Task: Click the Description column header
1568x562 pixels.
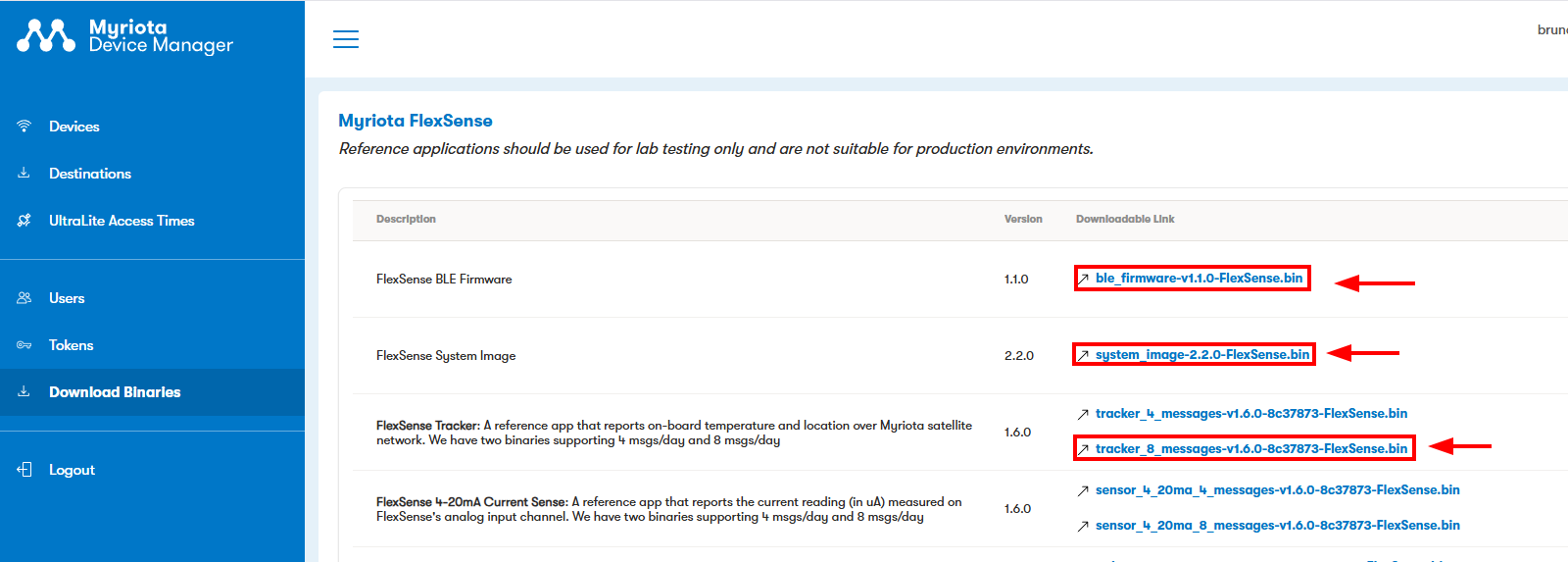Action: [x=406, y=219]
